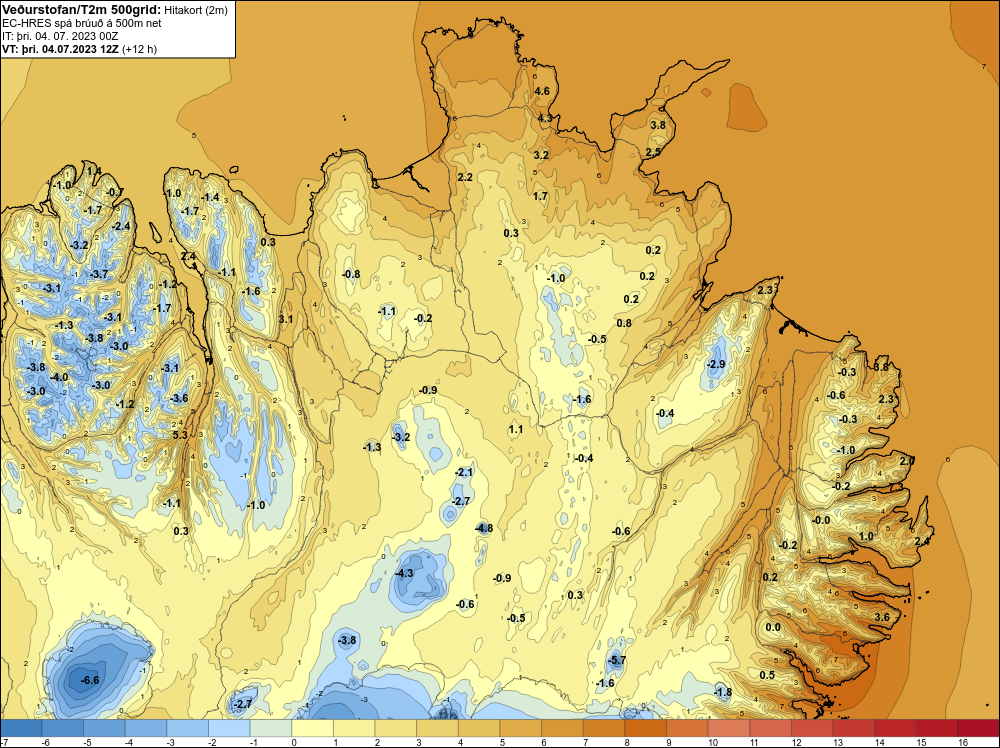Viewport: 1000px width, 748px height.
Task: Click the '5.3' temperature value
Action: (180, 436)
